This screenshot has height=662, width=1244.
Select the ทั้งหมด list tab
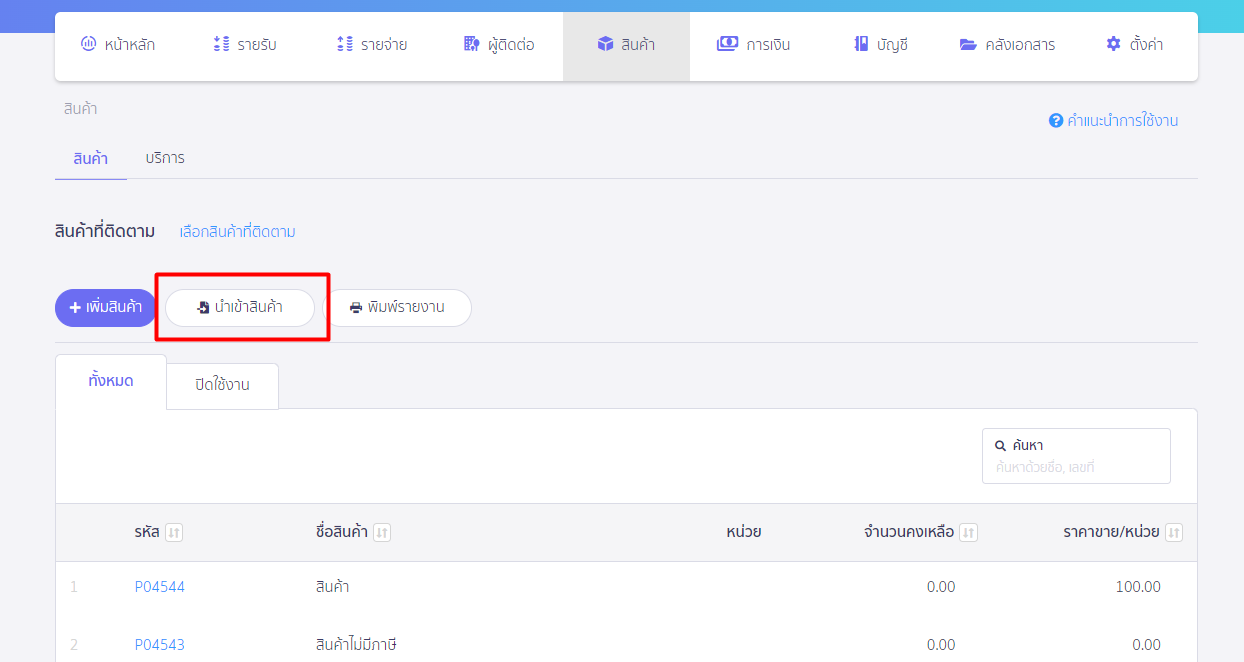pyautogui.click(x=111, y=381)
